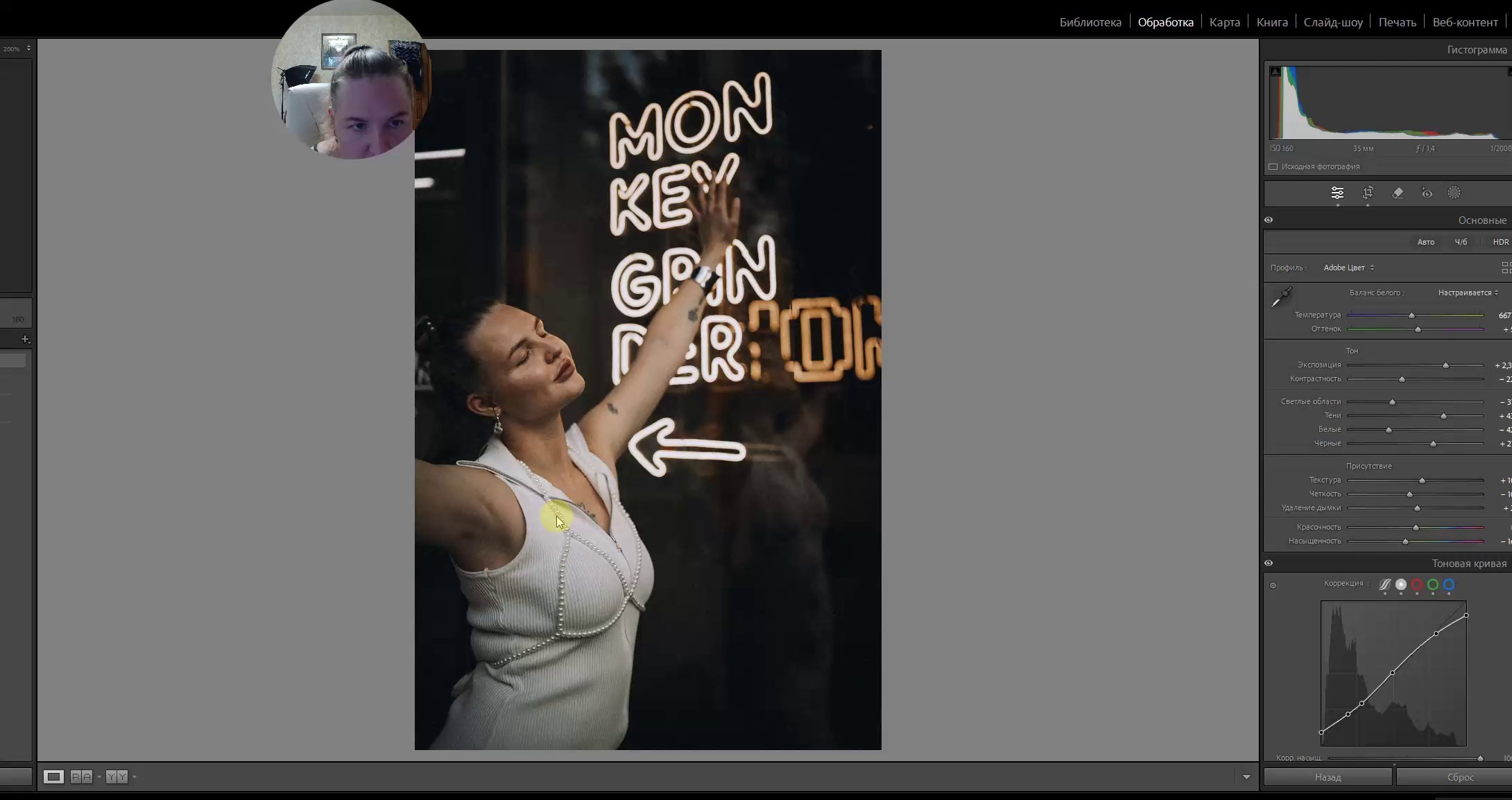Screen dimensions: 1512x800
Task: Toggle shadow clipping indicator in histogram
Action: point(1275,71)
